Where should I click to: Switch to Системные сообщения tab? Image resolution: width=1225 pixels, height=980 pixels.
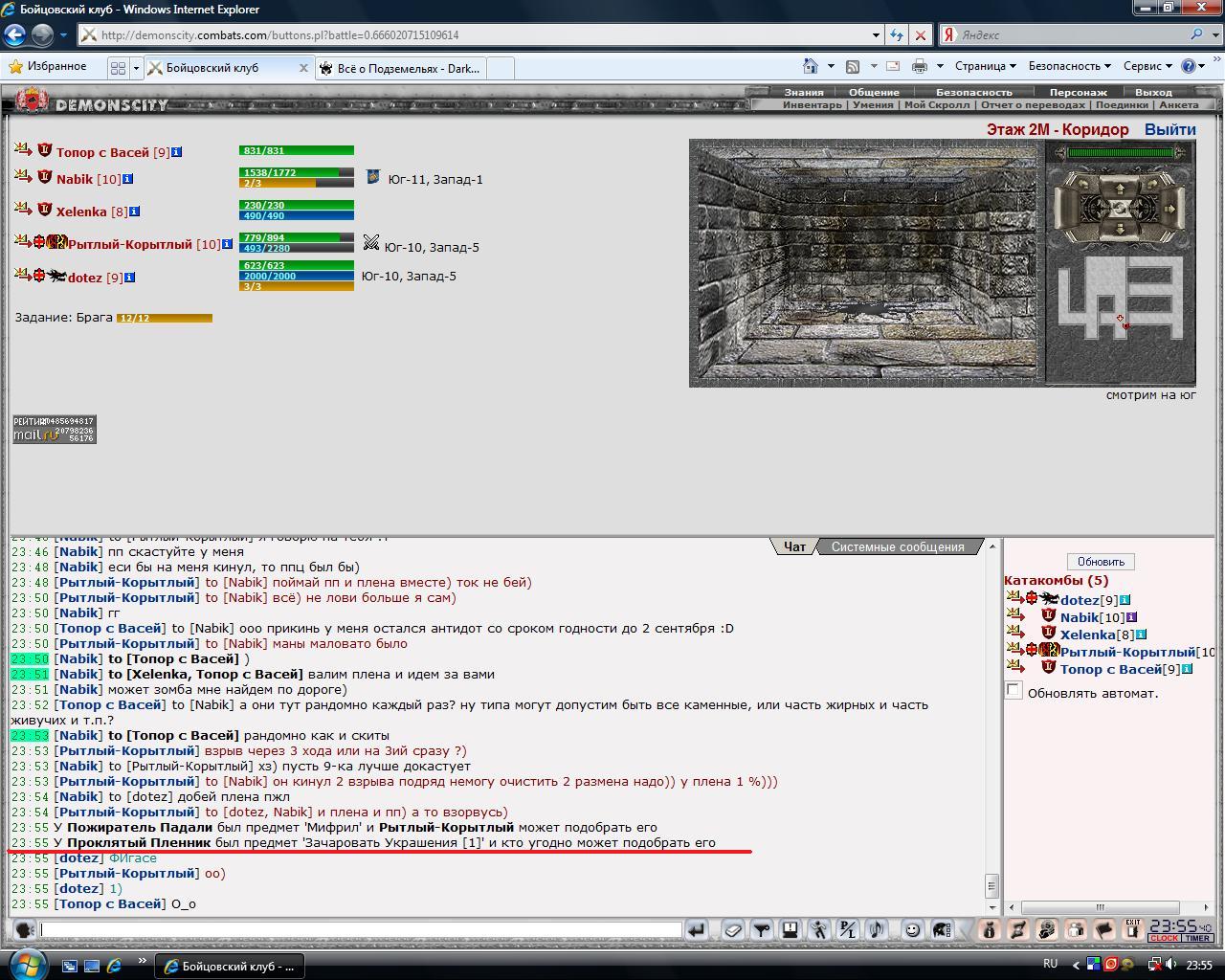point(898,546)
